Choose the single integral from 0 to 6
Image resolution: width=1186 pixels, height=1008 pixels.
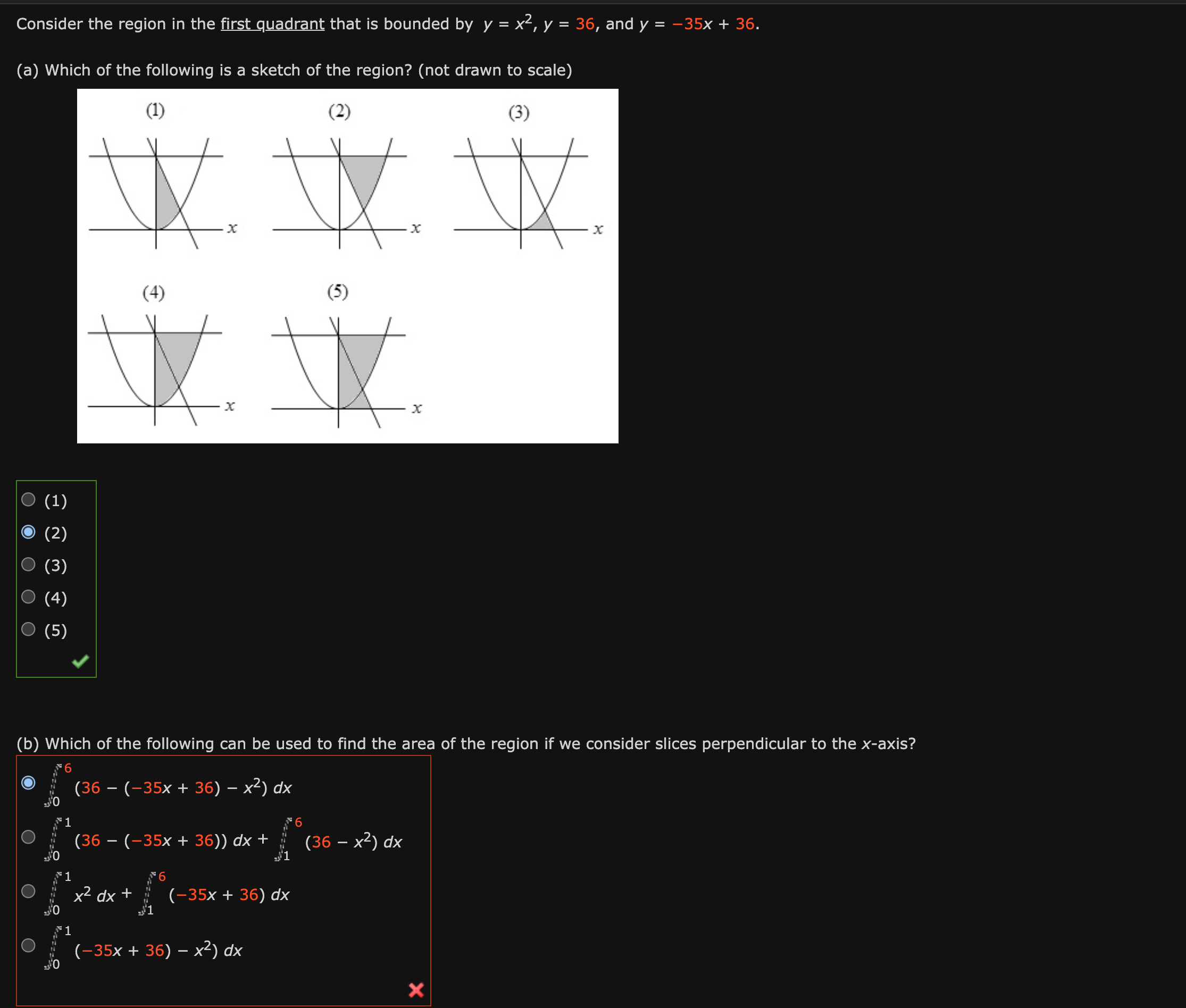click(x=28, y=782)
